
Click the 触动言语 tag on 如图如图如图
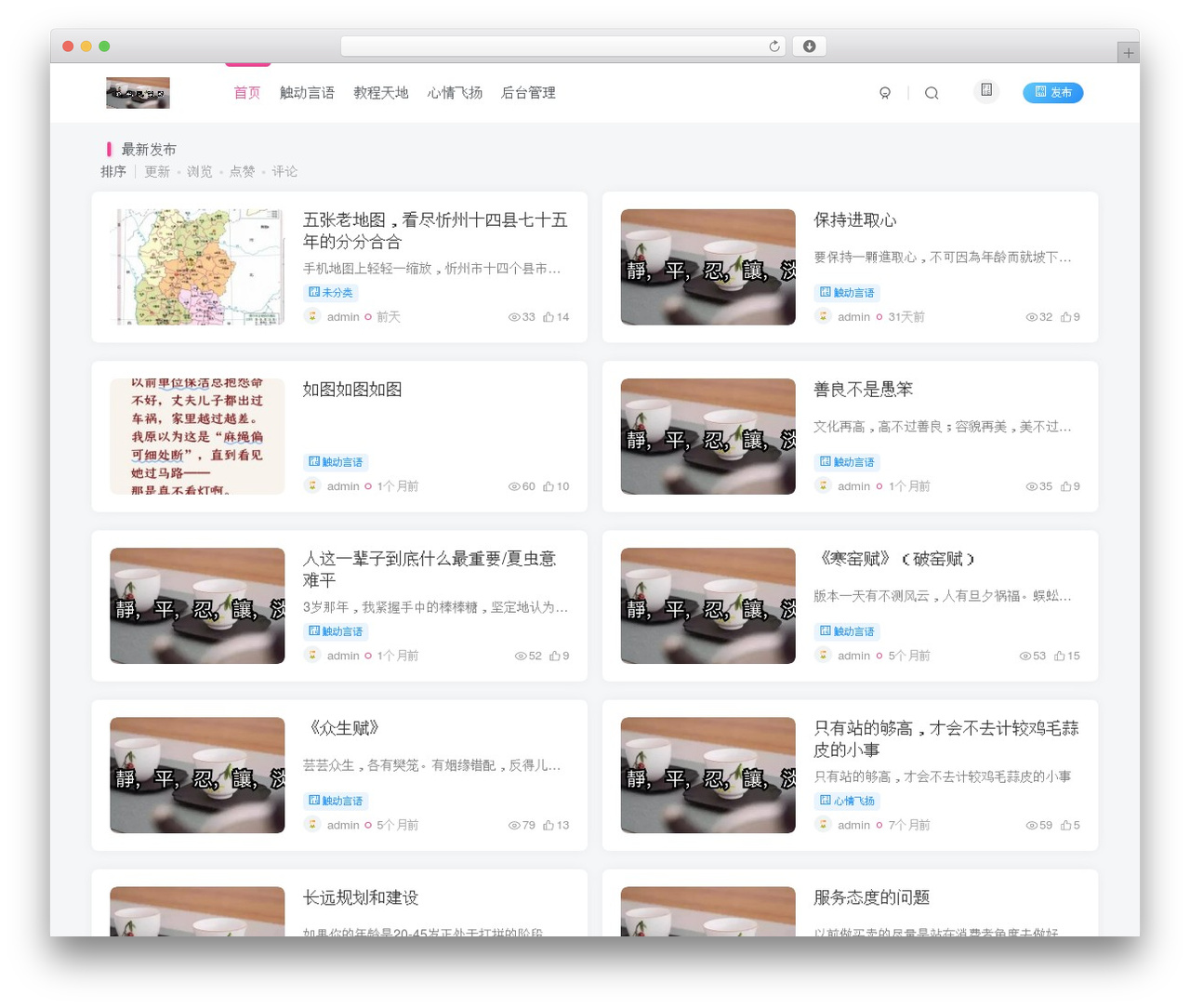click(336, 462)
